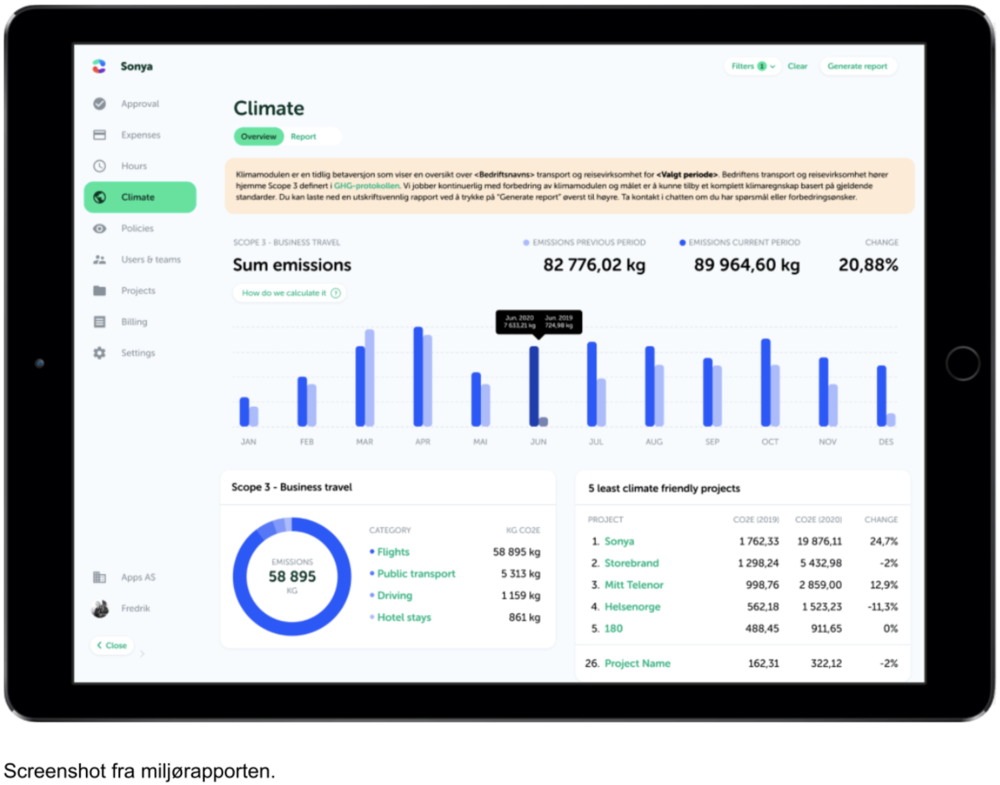Collapse sidebar with the Close button
The width and height of the screenshot is (1000, 785).
point(112,646)
